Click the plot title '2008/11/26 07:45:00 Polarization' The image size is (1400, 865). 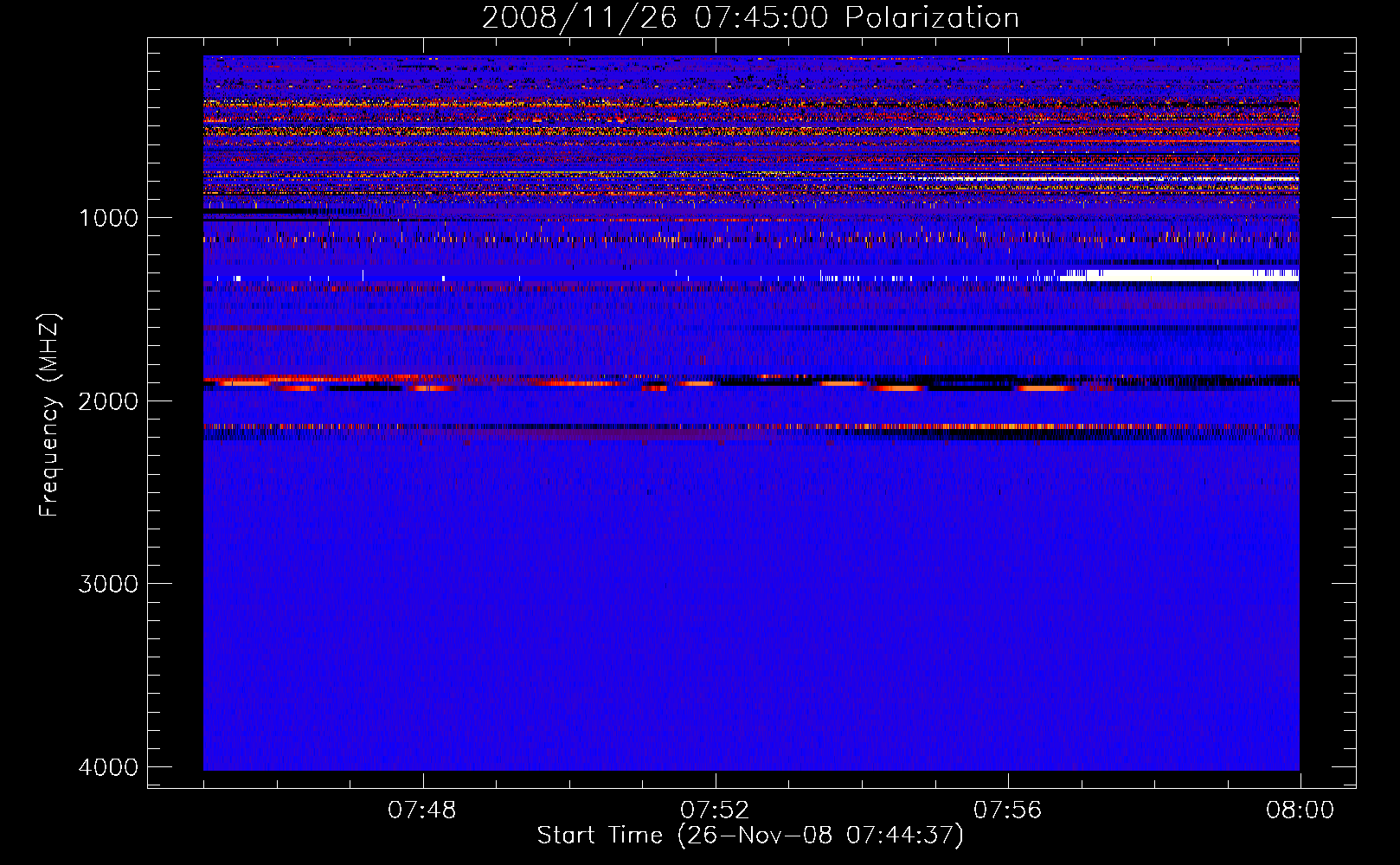[750, 17]
